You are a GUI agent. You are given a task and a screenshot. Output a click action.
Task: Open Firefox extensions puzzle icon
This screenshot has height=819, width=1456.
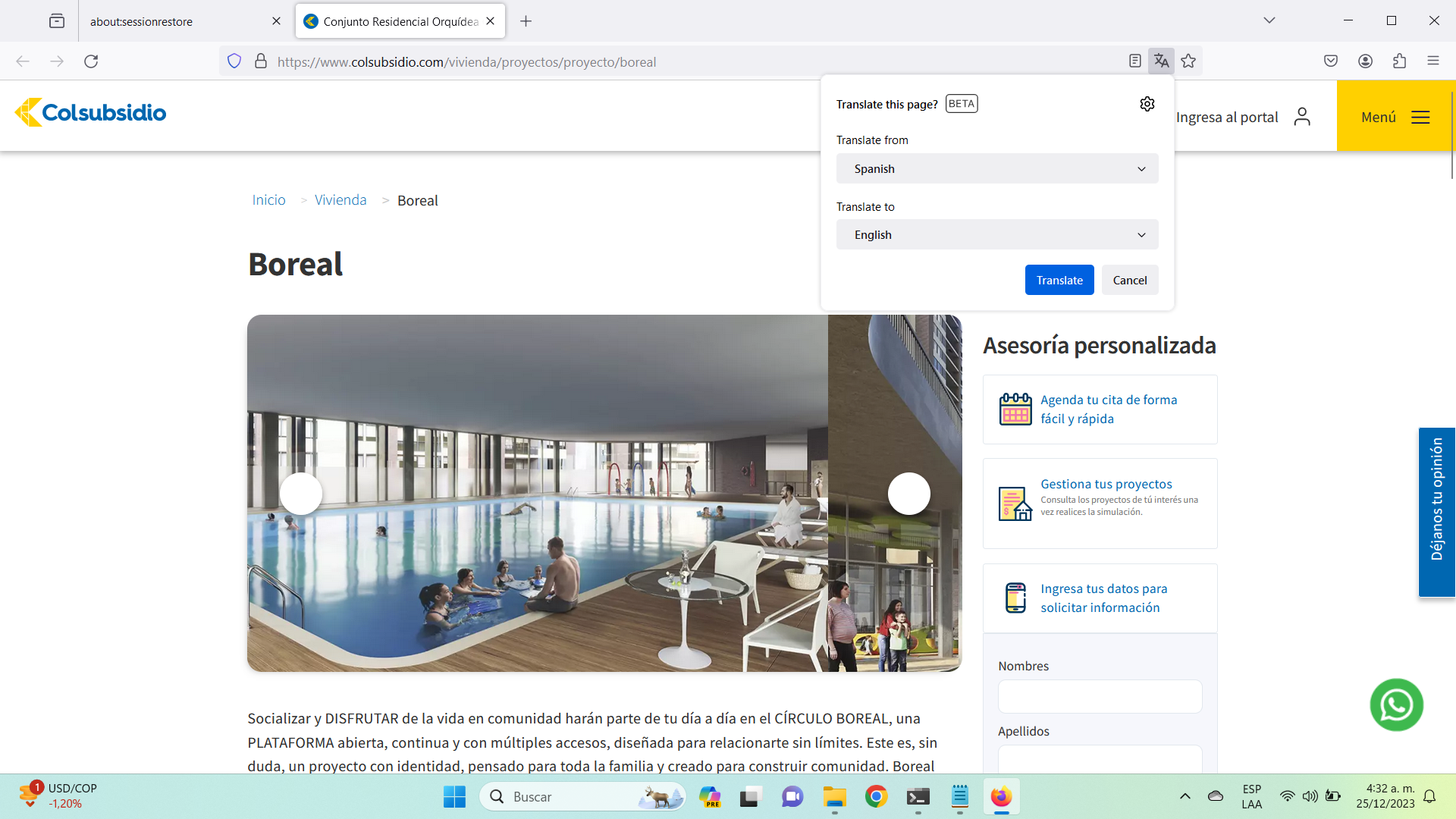click(x=1399, y=61)
